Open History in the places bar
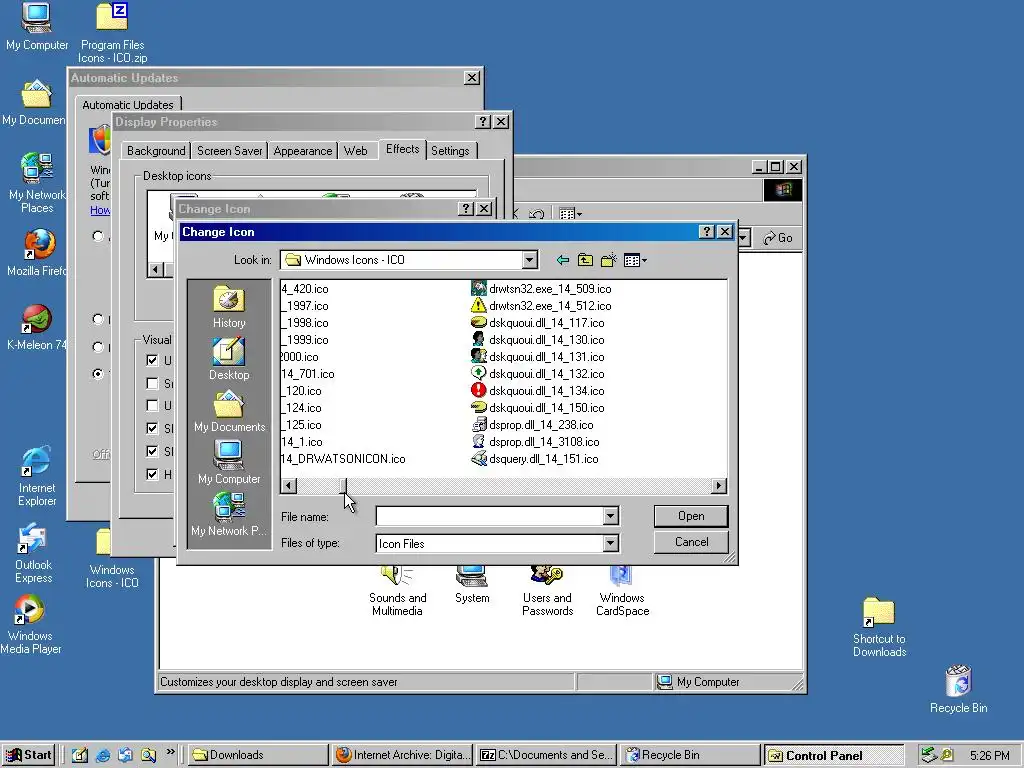Viewport: 1024px width, 768px height. point(229,306)
